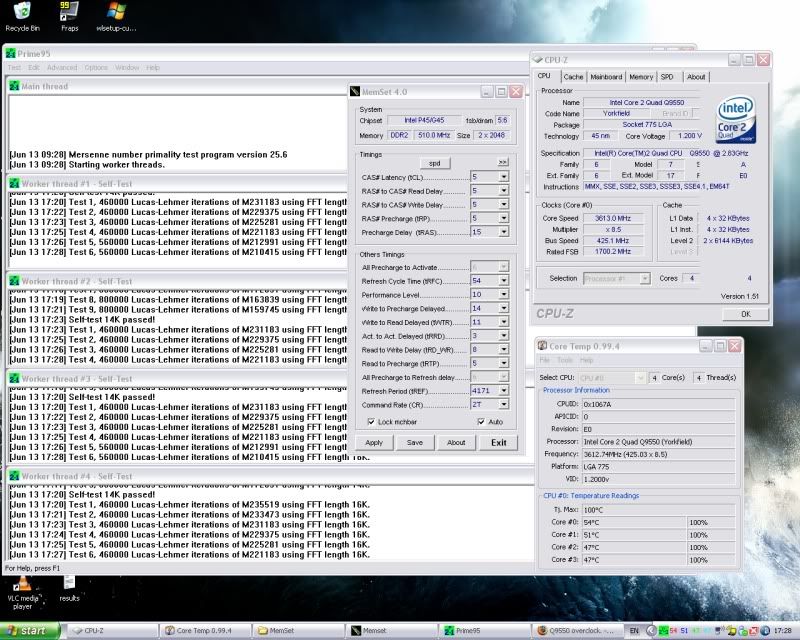Click OK in the CPU-Z window

[745, 314]
